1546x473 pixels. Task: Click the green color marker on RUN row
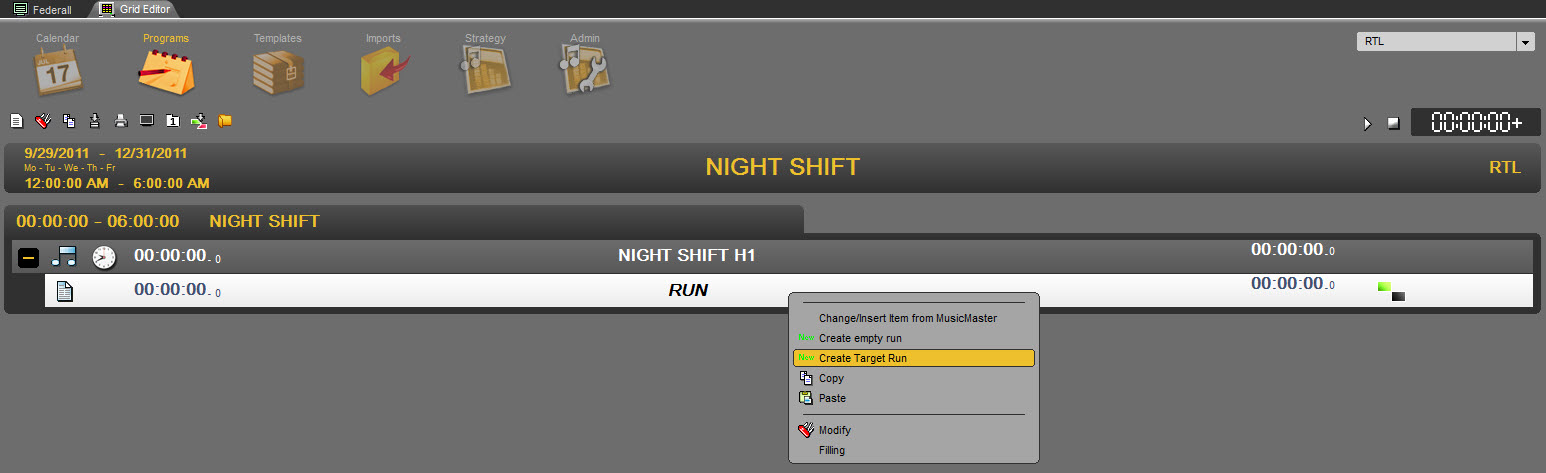pos(1384,287)
